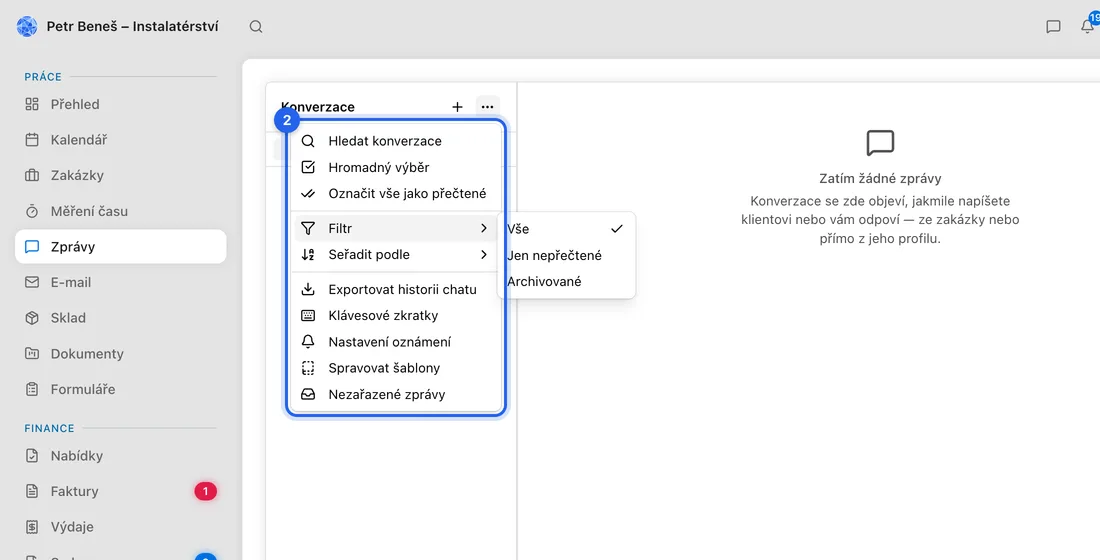
Task: Click the Měření času stopwatch icon
Action: pos(32,211)
